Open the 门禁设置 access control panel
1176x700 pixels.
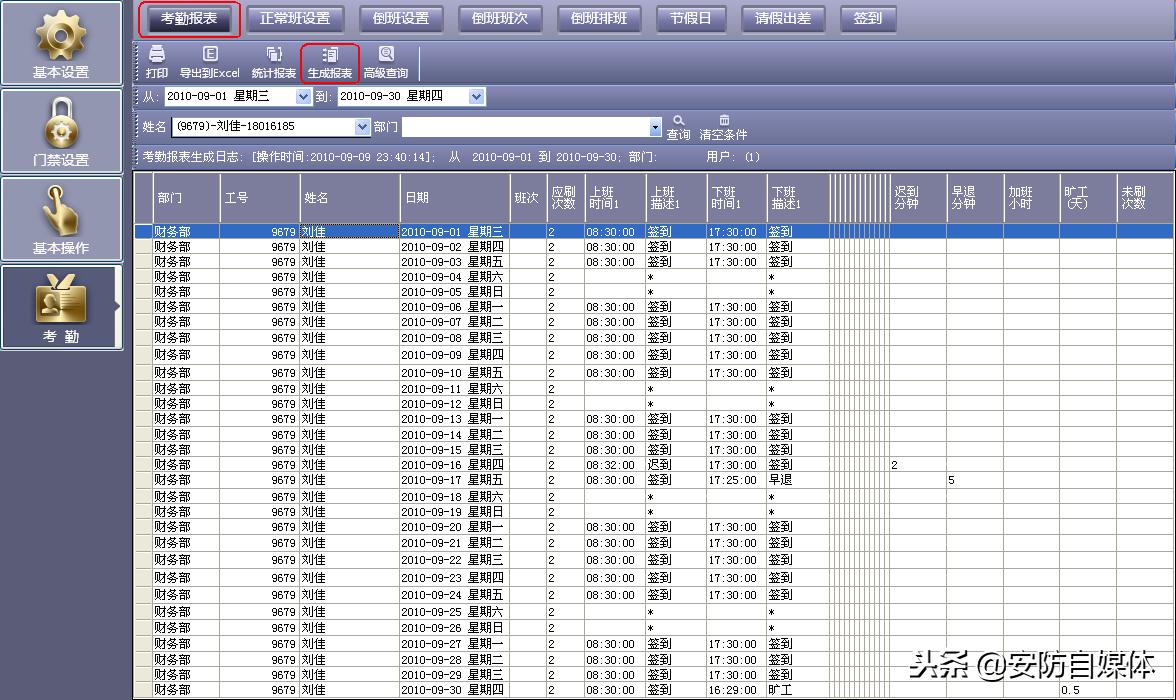point(62,130)
